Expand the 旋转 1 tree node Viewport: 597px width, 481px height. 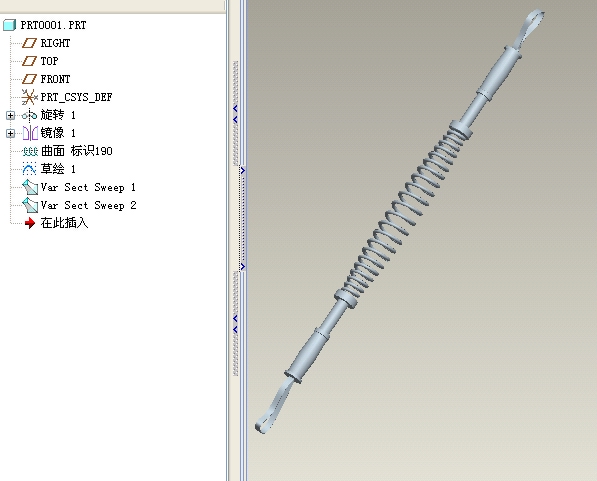(11, 115)
